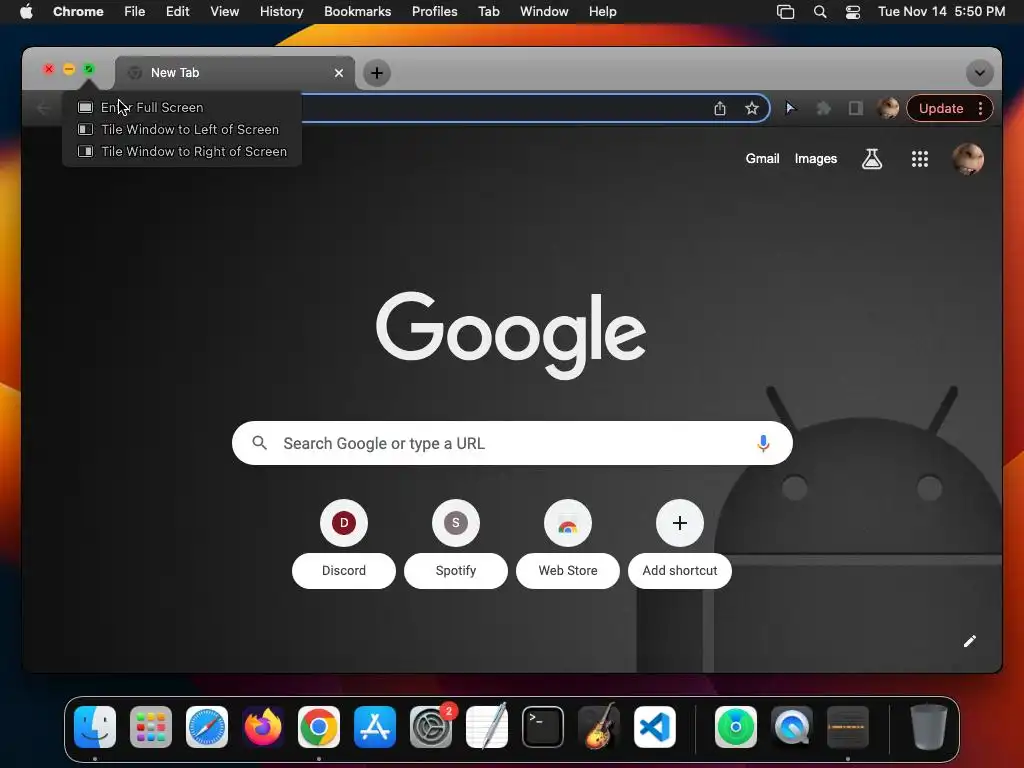Open the Web Store shortcut icon
The width and height of the screenshot is (1024, 768).
(568, 522)
